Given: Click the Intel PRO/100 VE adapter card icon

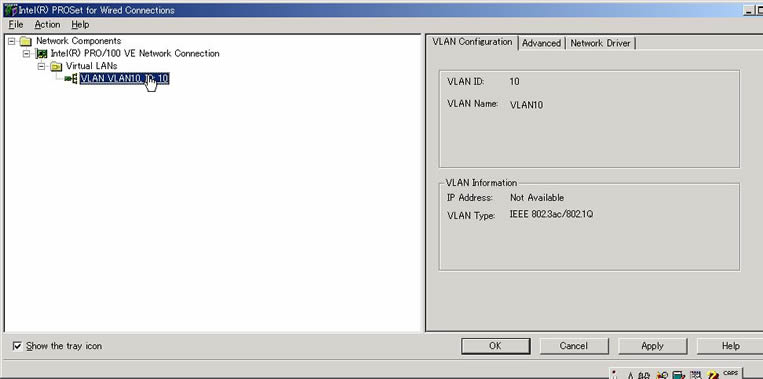Looking at the screenshot, I should [x=42, y=54].
